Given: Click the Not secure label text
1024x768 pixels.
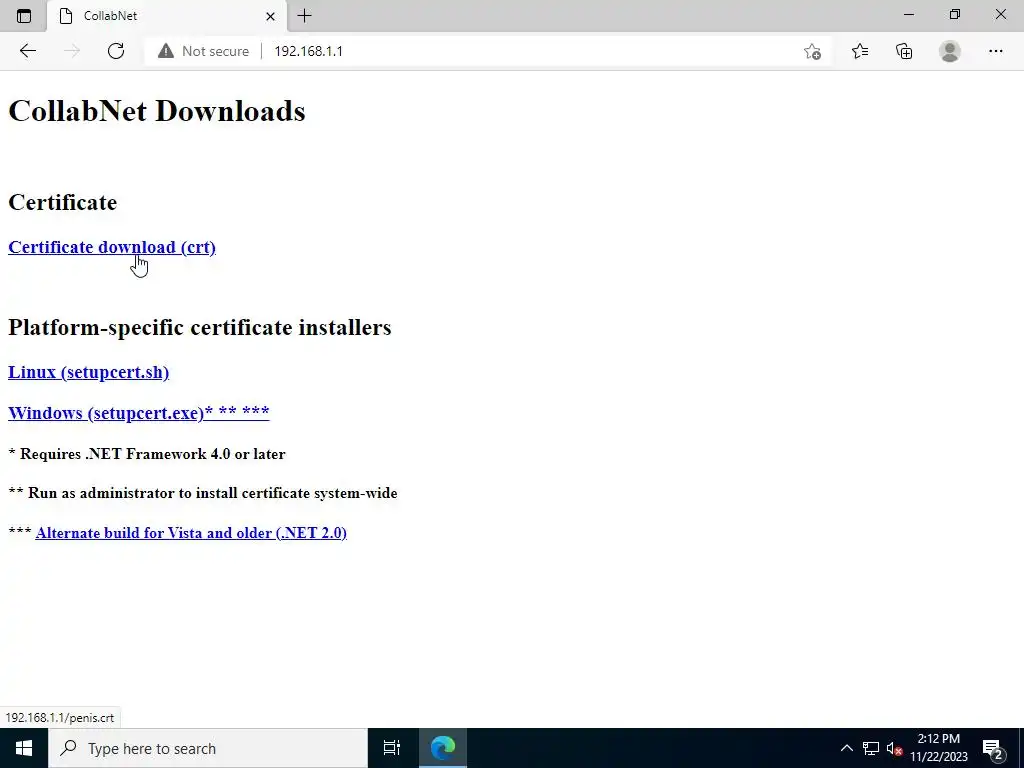Looking at the screenshot, I should pyautogui.click(x=216, y=51).
